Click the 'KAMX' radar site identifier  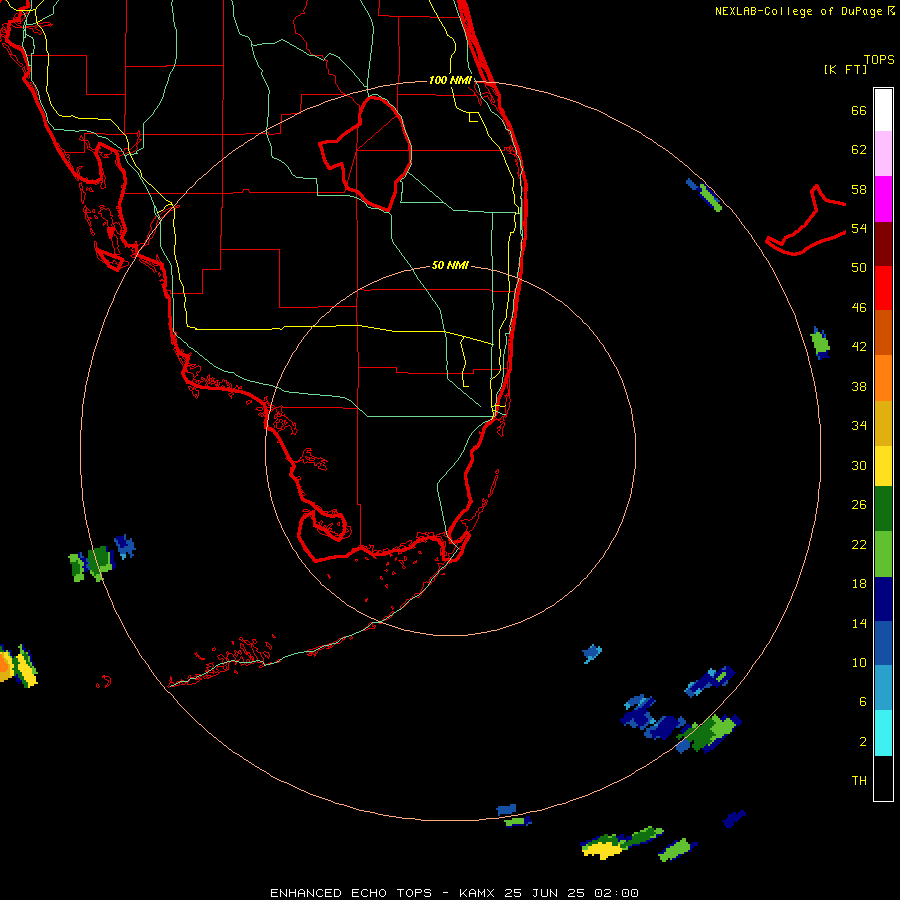(476, 893)
